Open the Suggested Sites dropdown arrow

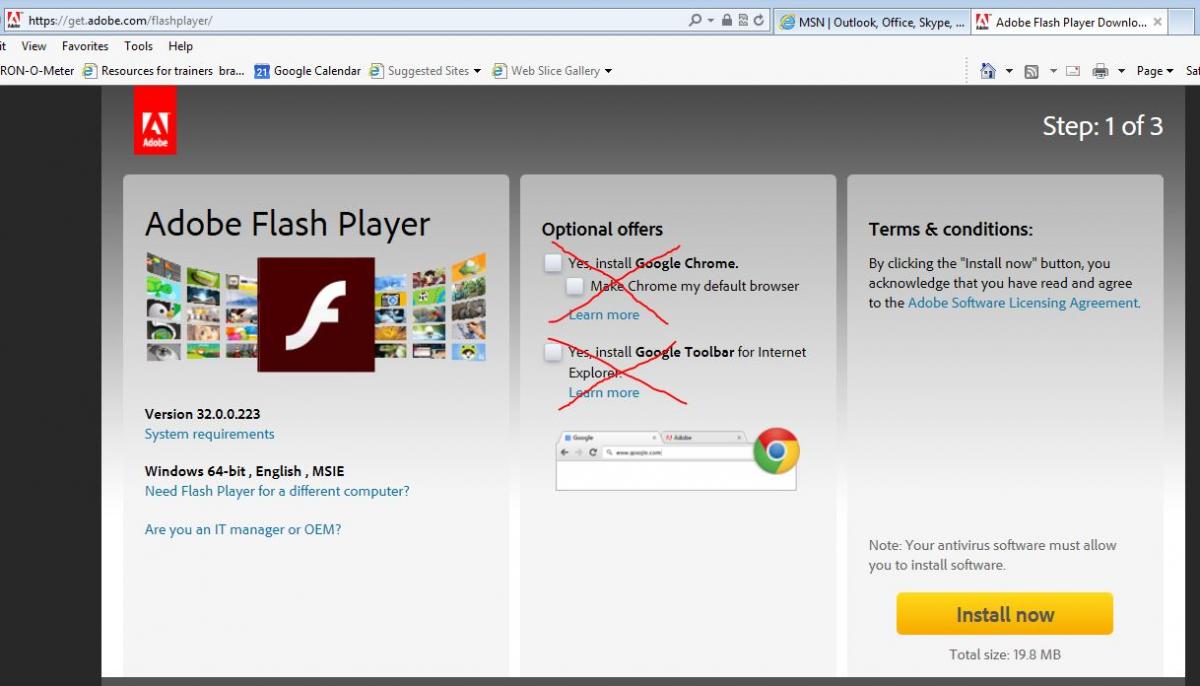pyautogui.click(x=477, y=71)
